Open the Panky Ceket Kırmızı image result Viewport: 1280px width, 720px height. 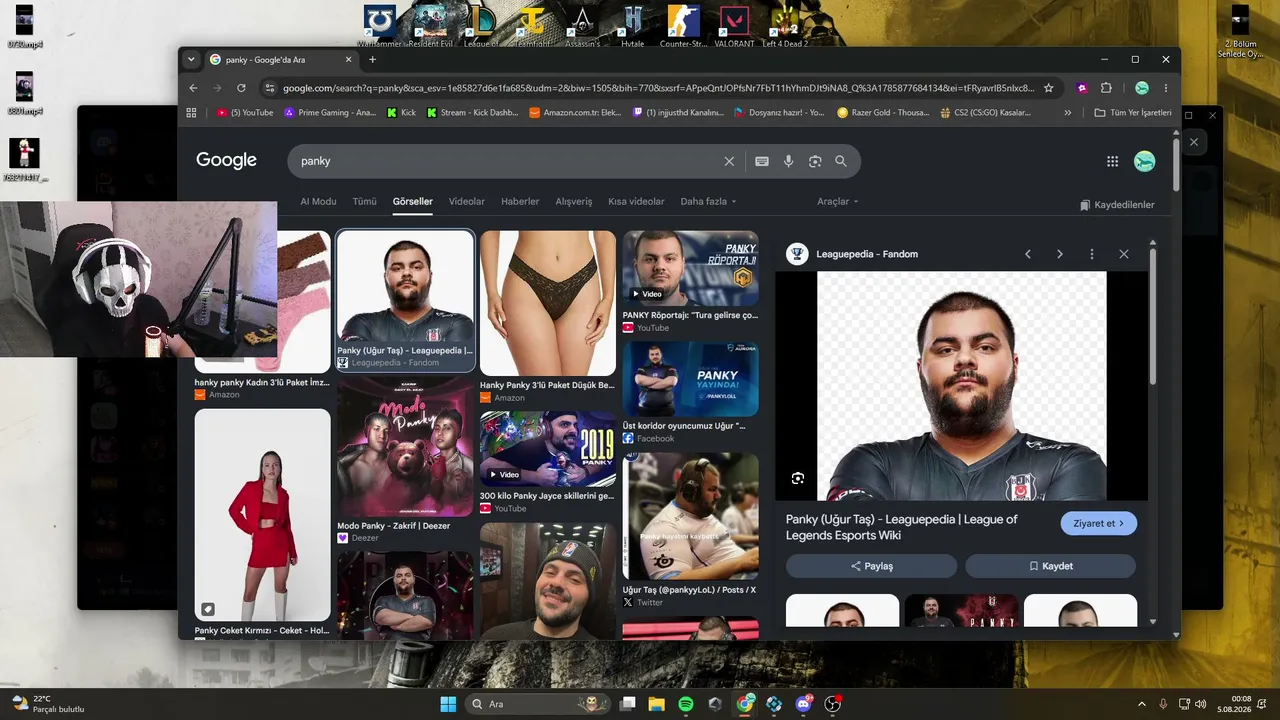pos(262,523)
